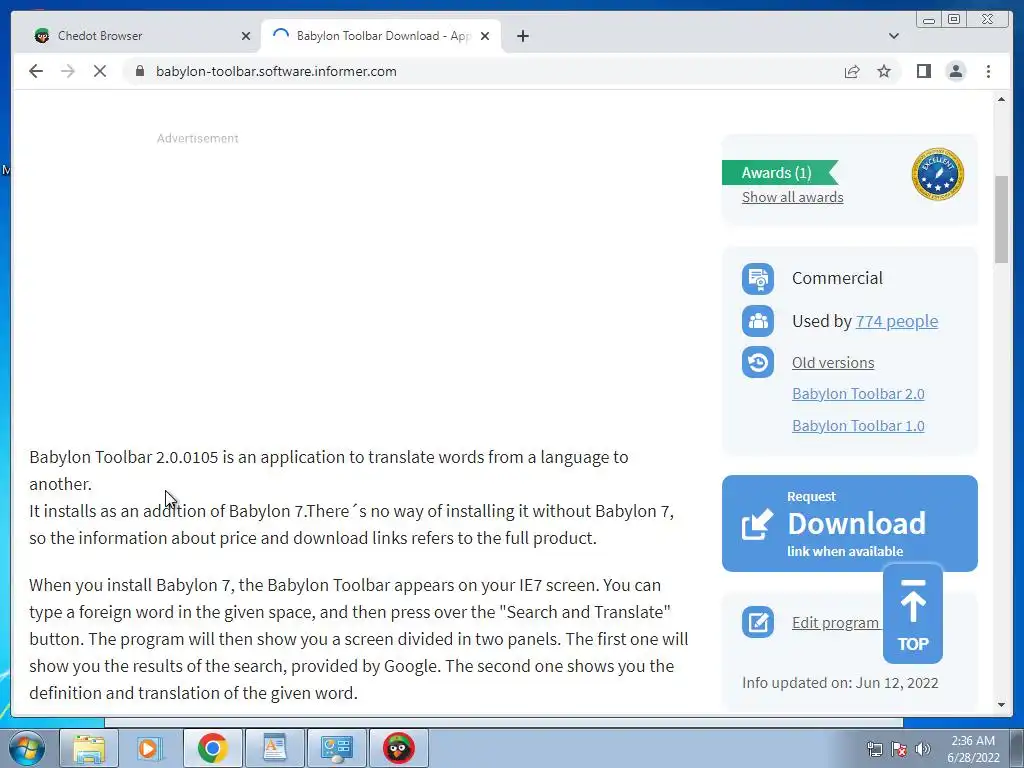Image resolution: width=1024 pixels, height=768 pixels.
Task: Click the taskbar clock and date
Action: pos(973,749)
